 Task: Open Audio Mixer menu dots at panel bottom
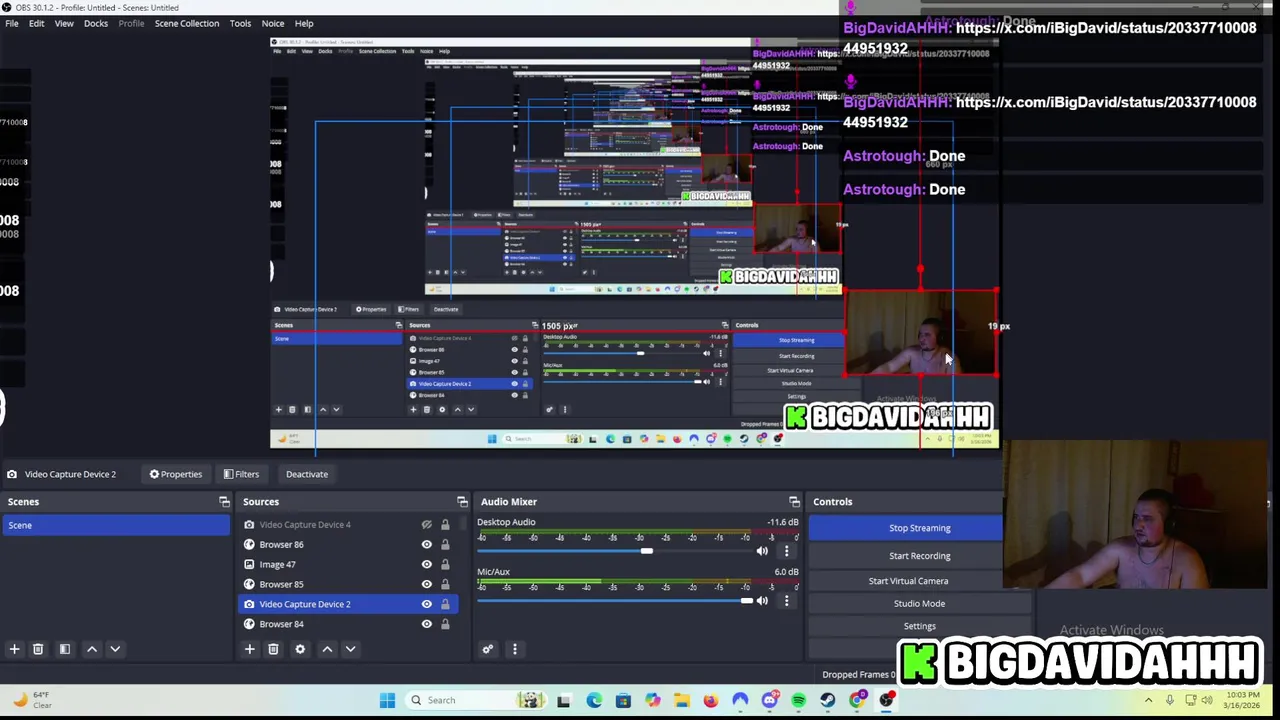click(x=515, y=649)
